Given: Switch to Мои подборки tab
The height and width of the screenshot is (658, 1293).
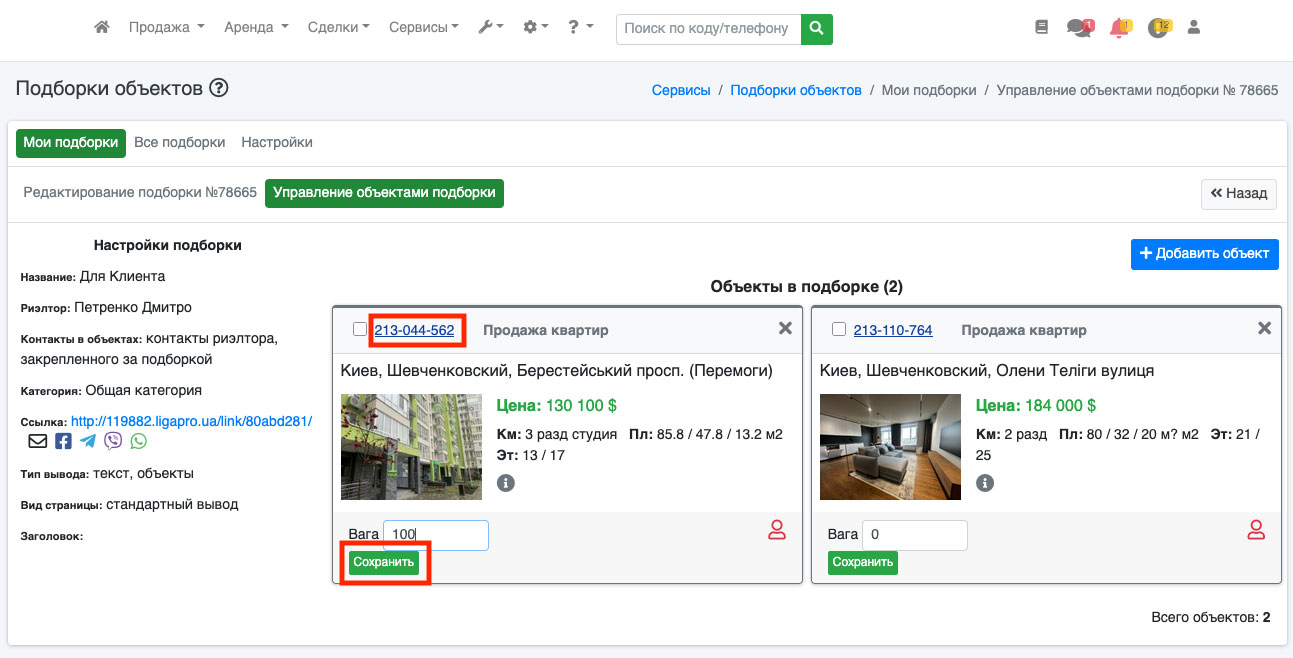Looking at the screenshot, I should tap(71, 143).
